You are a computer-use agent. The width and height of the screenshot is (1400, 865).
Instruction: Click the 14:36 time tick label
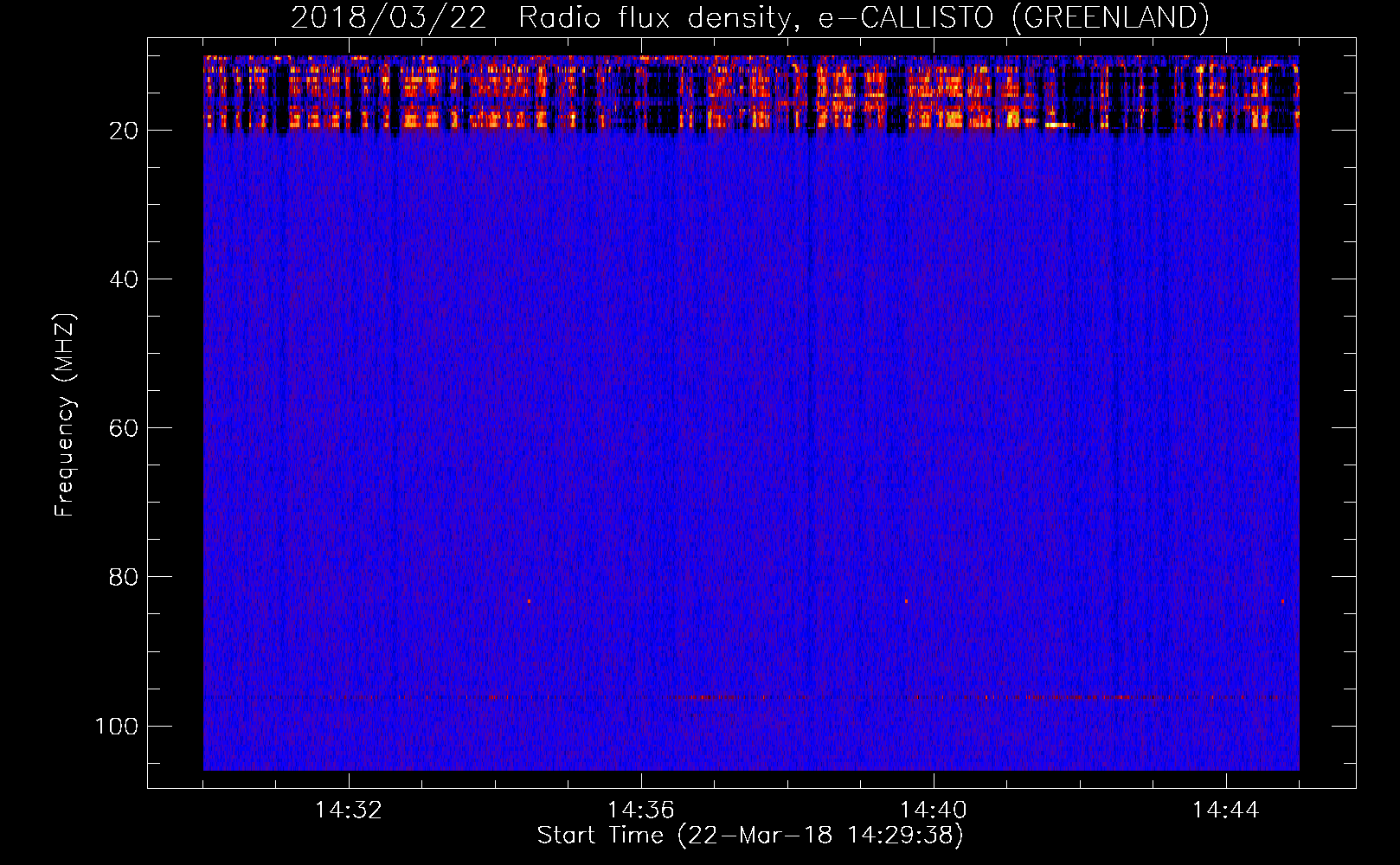tap(641, 811)
